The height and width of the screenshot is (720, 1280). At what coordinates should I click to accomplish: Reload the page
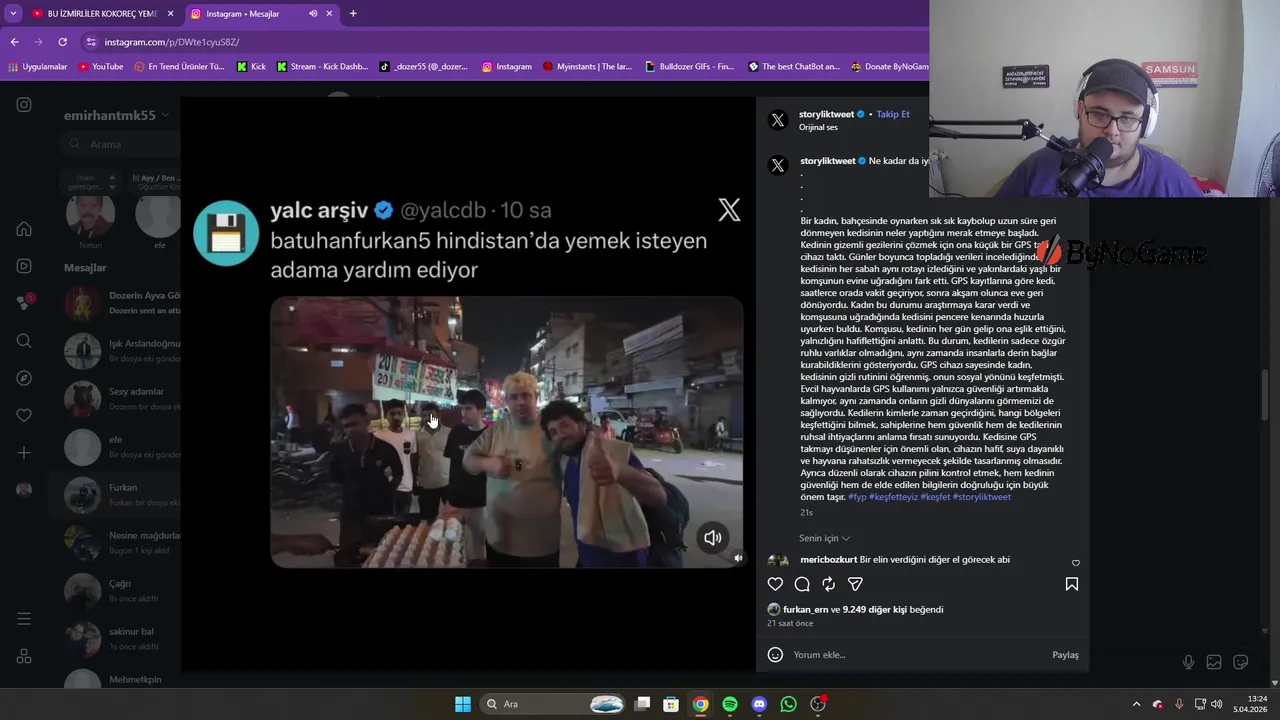(62, 42)
